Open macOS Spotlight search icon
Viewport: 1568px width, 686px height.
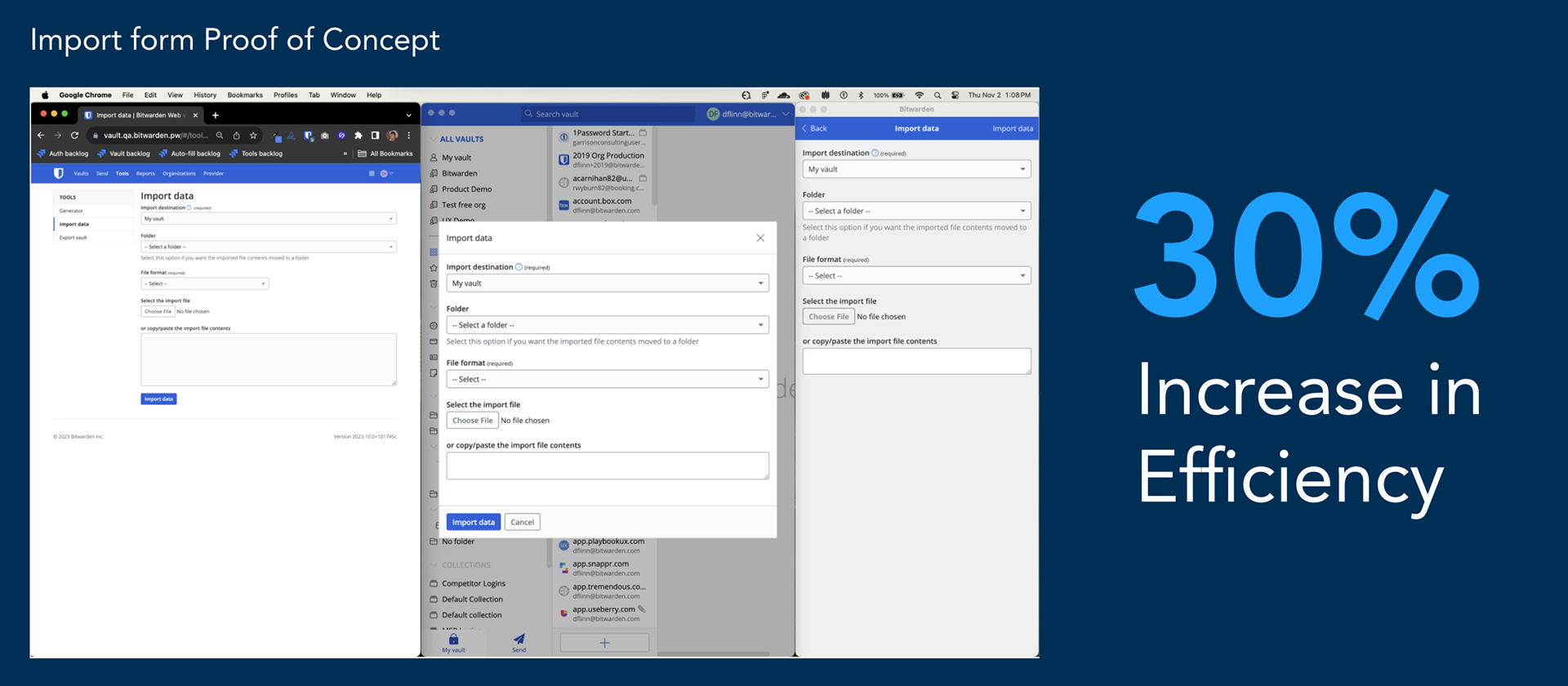pyautogui.click(x=938, y=95)
